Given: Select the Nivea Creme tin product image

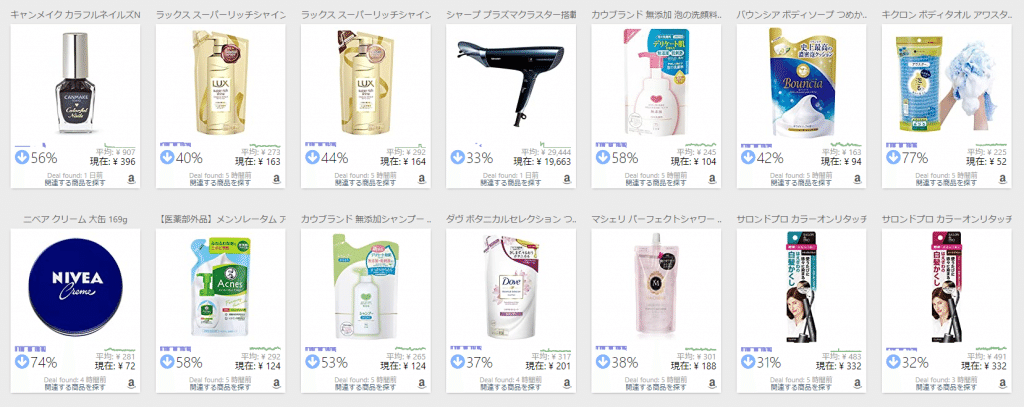Looking at the screenshot, I should (76, 286).
